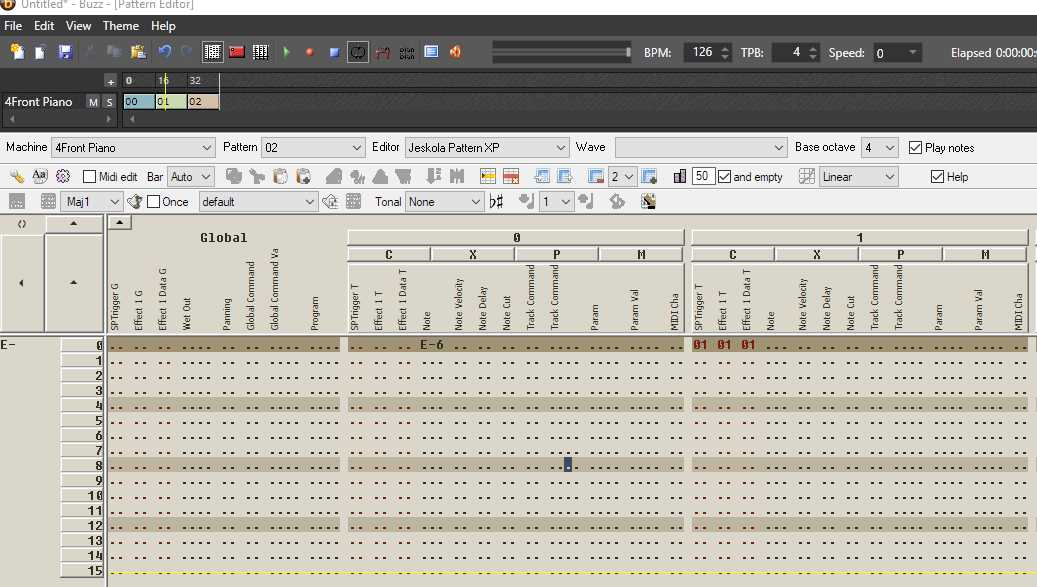Viewport: 1037px width, 587px height.
Task: Click the blue Stop button
Action: (334, 52)
